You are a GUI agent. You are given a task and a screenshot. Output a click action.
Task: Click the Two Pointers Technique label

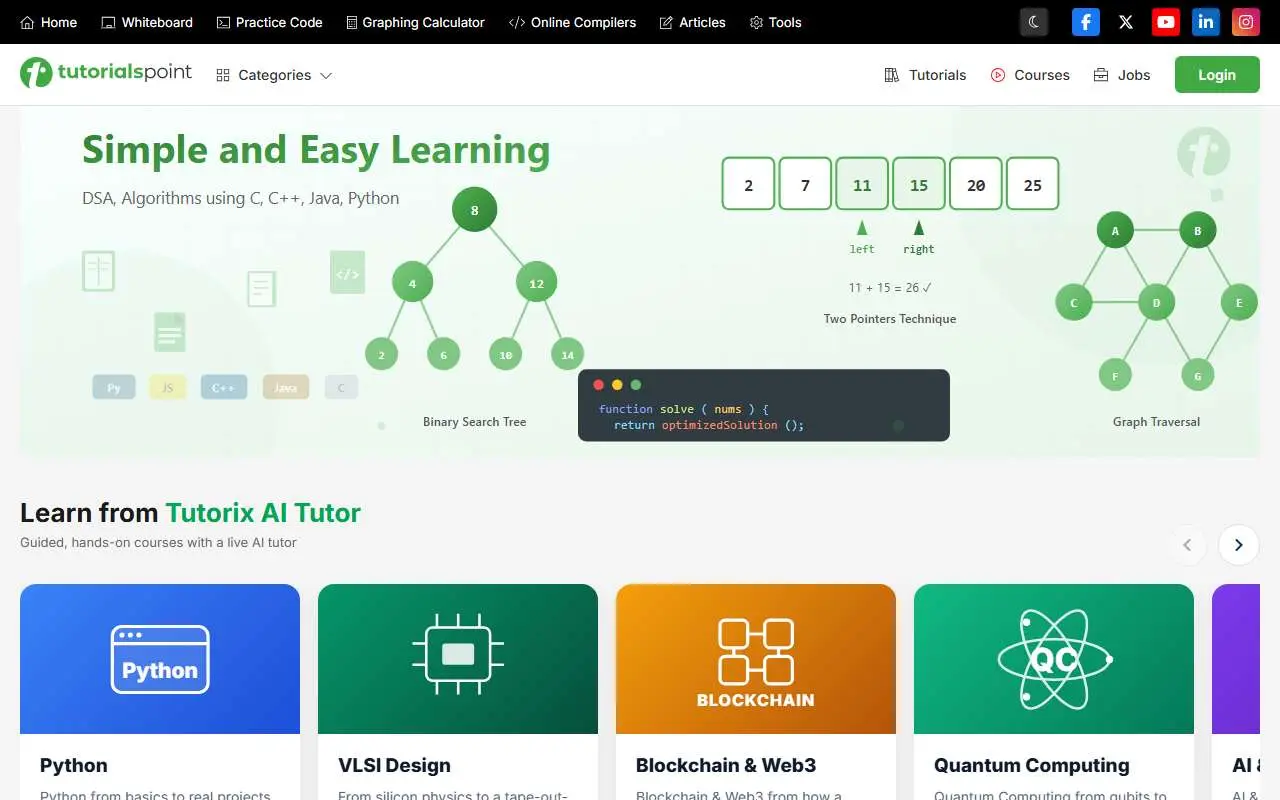coord(890,318)
